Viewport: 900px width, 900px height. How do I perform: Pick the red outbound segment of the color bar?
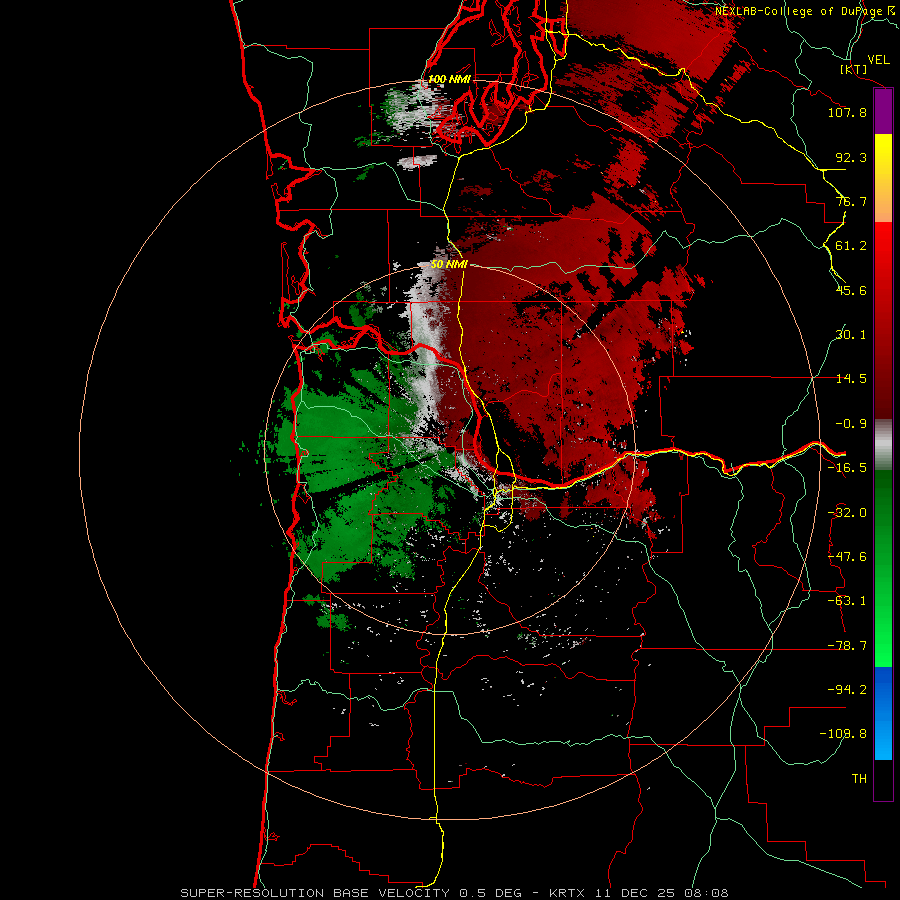coord(883,320)
